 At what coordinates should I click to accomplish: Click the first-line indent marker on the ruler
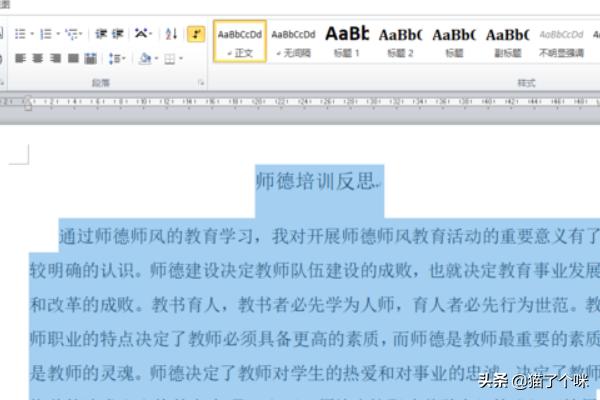tap(27, 100)
